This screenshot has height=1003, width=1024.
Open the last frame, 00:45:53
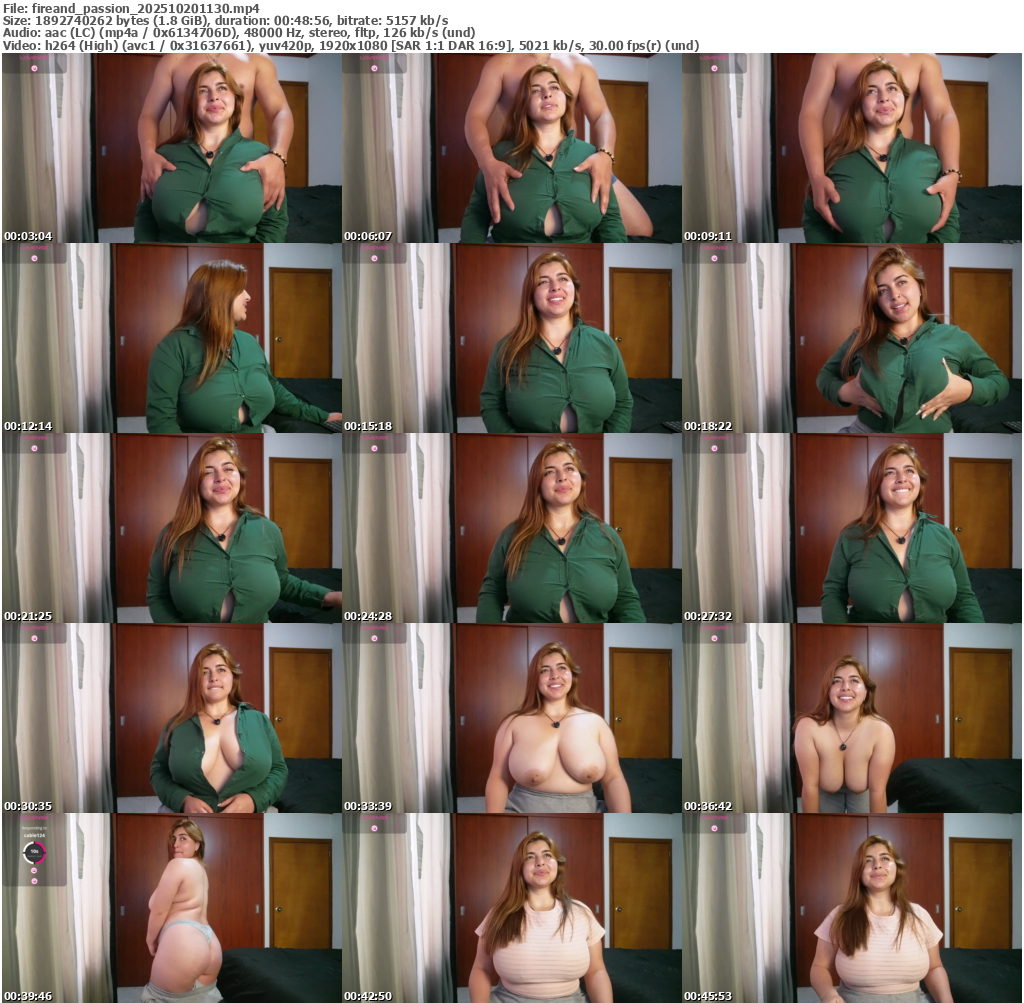tap(852, 908)
